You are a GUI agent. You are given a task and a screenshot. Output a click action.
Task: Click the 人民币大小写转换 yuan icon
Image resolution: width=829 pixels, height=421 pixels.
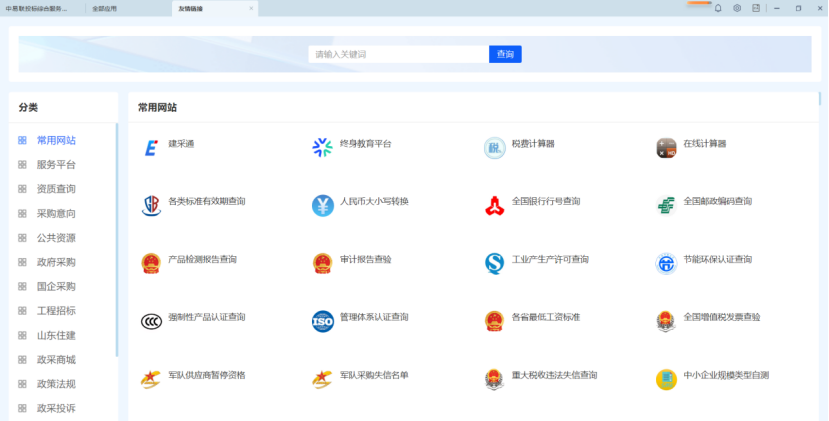322,206
